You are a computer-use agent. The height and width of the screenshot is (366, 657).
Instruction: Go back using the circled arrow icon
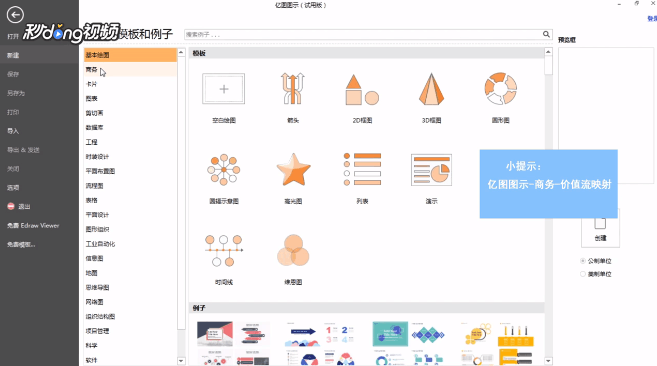coord(15,15)
